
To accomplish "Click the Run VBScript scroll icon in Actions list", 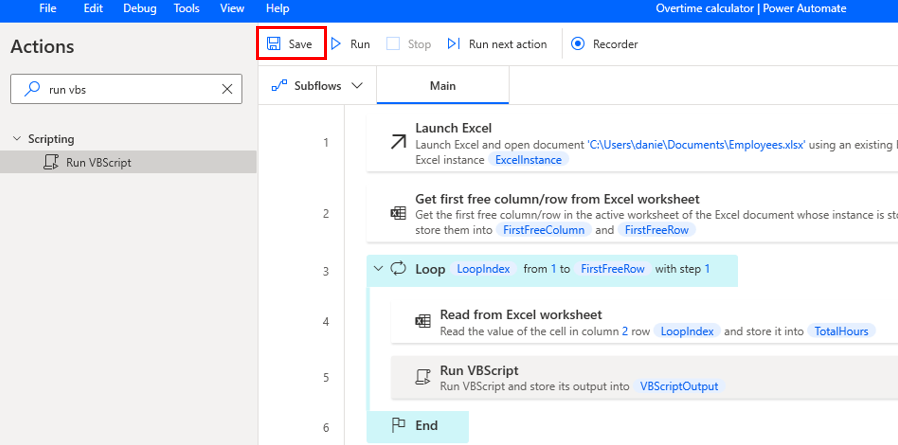I will coord(52,162).
